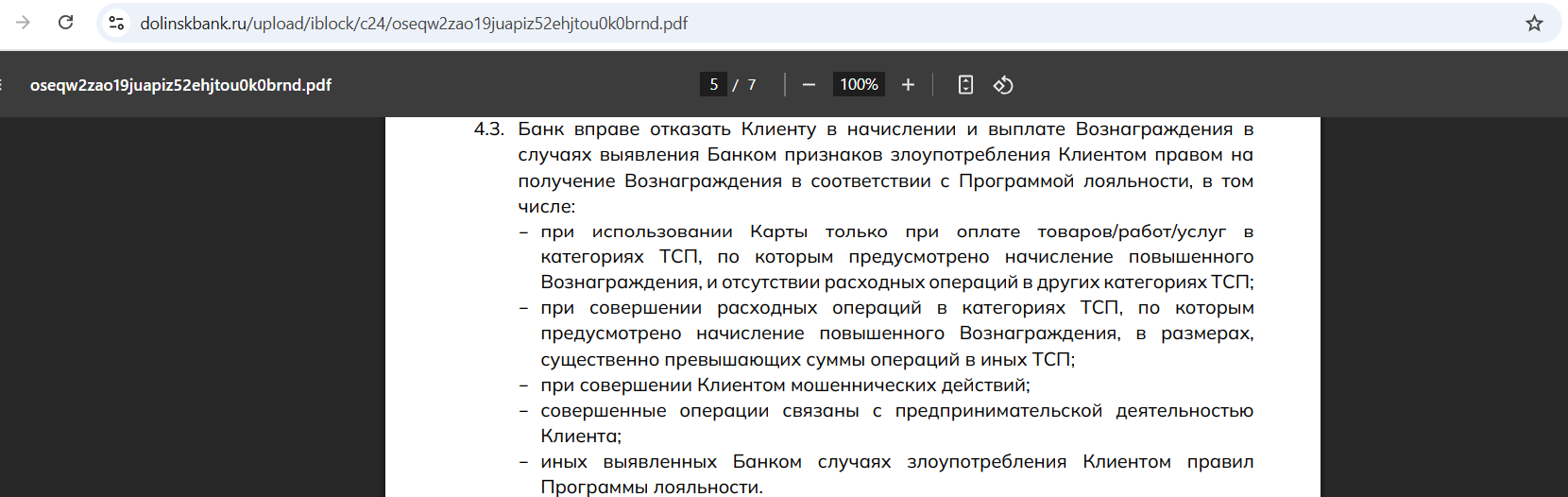Click the line starting 'Банк вправе отказать Клиенту'
The height and width of the screenshot is (497, 1568).
[886, 129]
